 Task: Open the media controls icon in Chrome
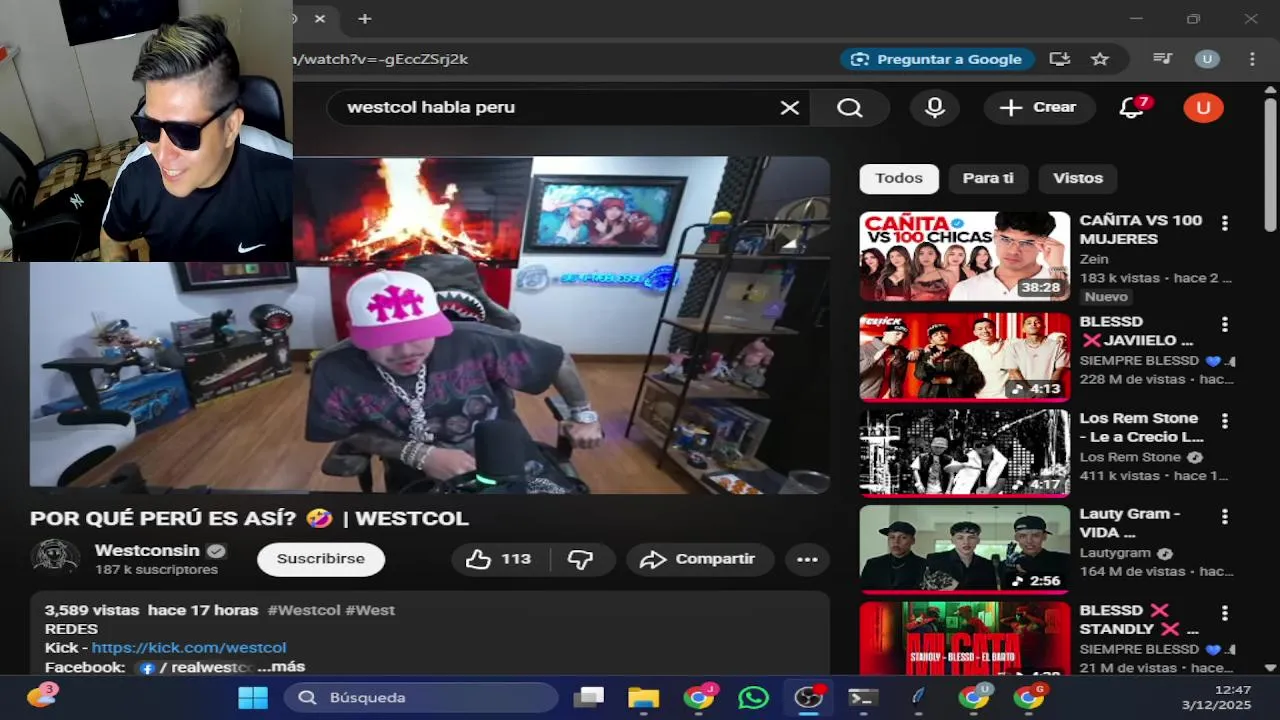point(1162,59)
